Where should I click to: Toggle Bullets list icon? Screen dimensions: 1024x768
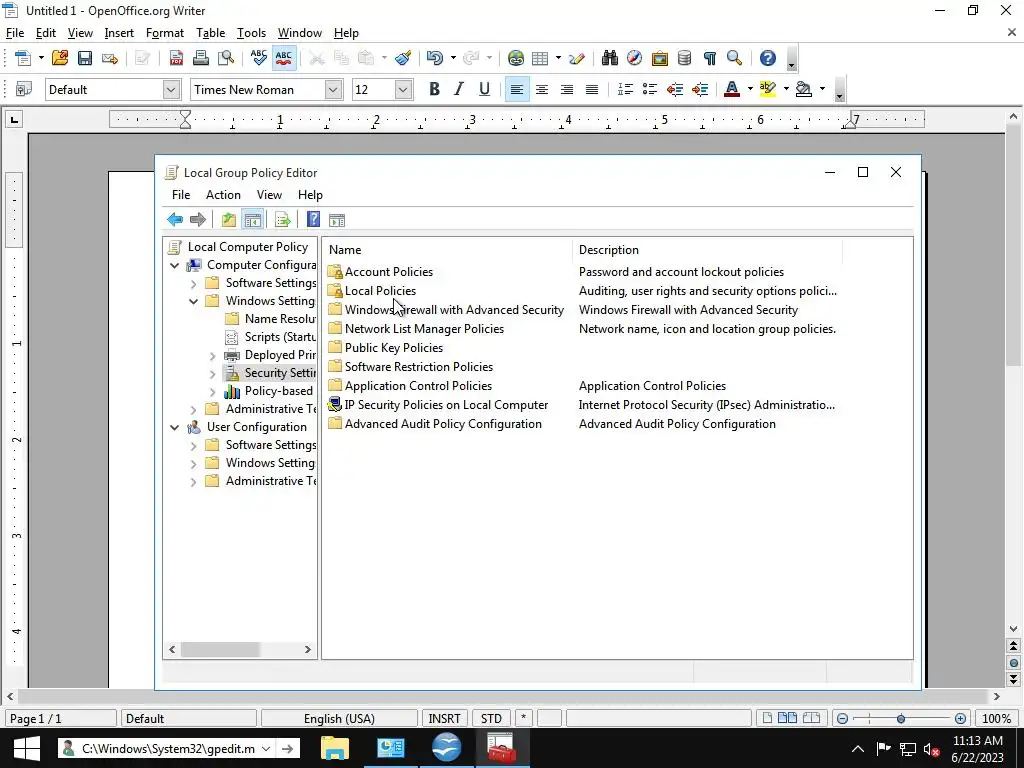pos(650,89)
